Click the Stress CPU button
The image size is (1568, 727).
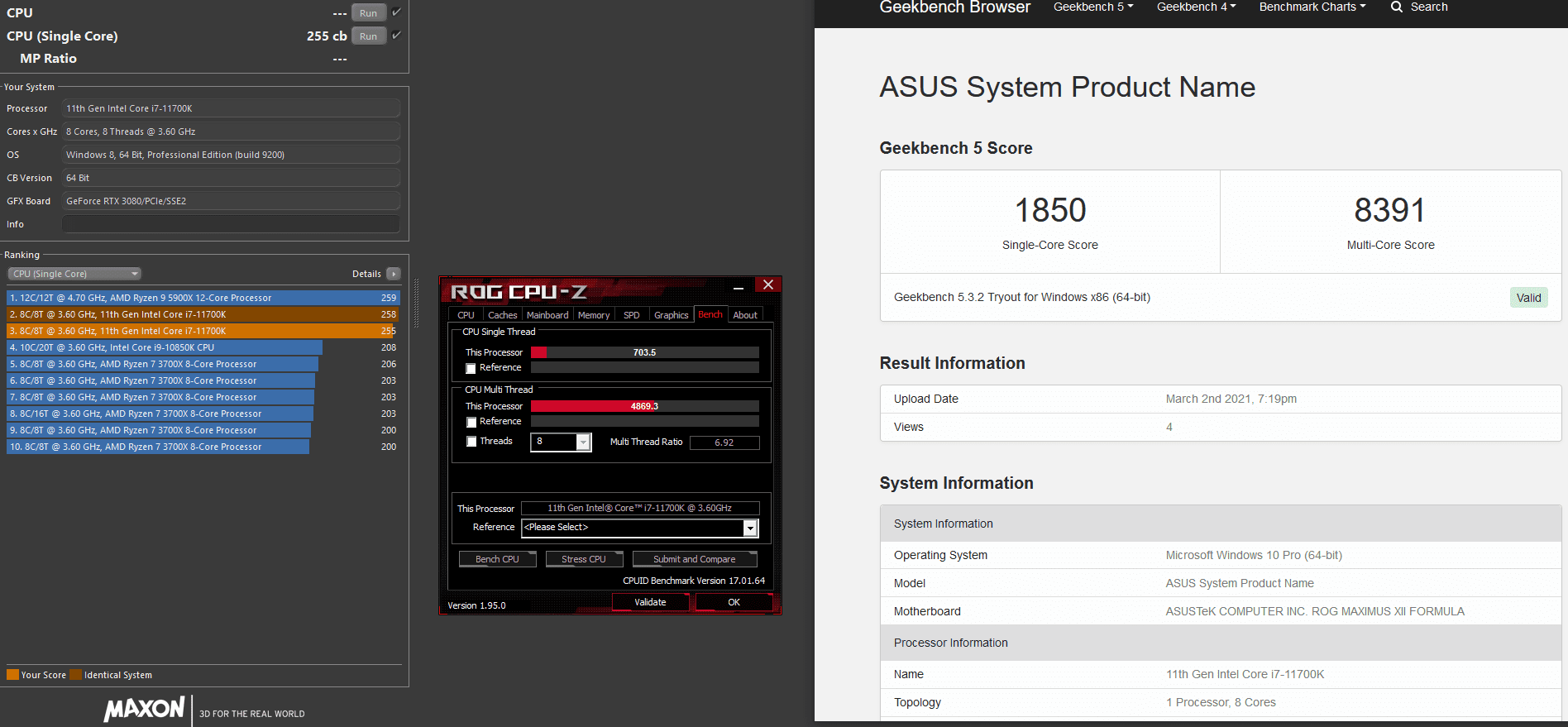click(584, 559)
